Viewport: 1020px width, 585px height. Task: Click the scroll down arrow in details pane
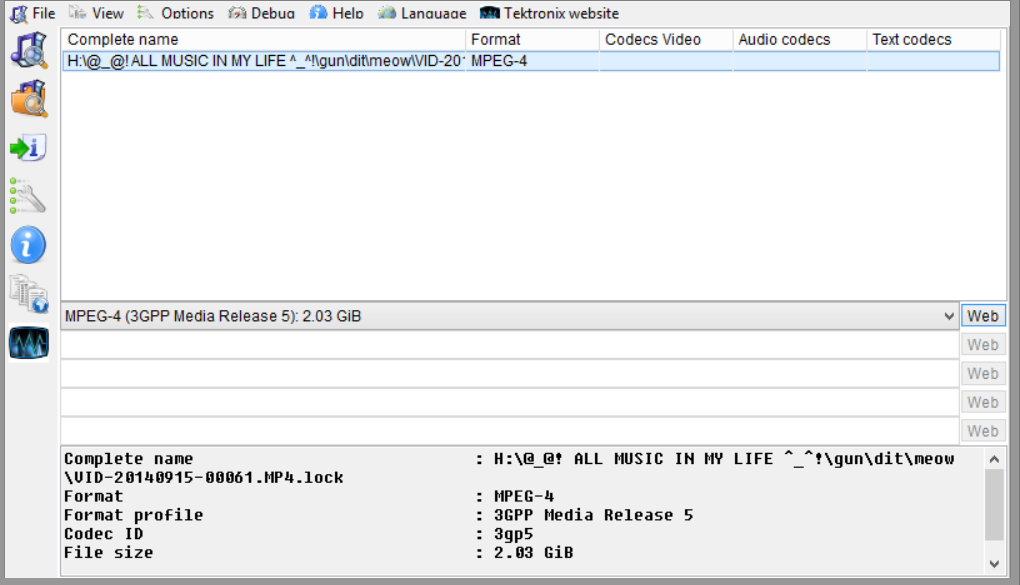(994, 564)
